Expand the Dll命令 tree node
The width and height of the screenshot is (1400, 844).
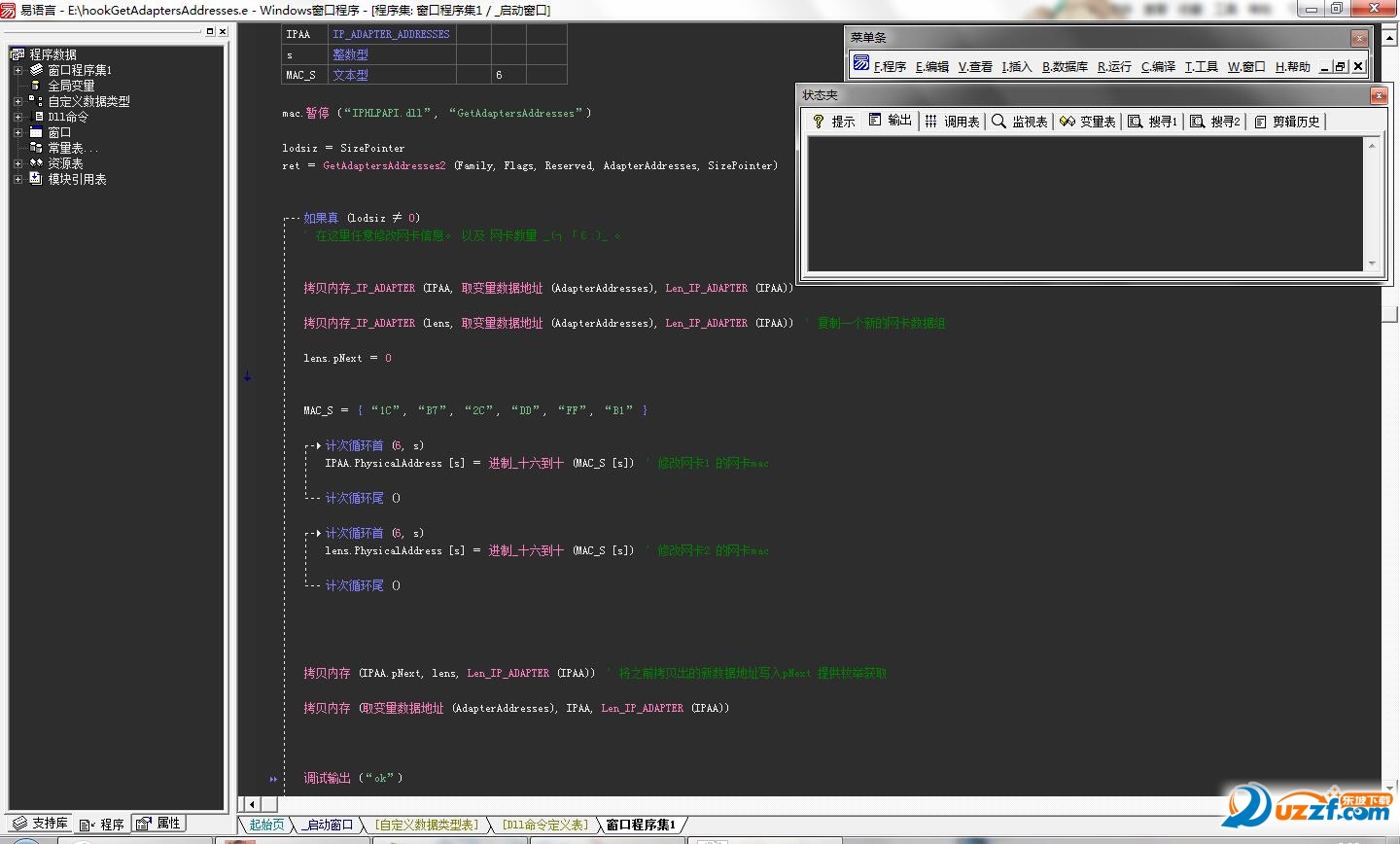(17, 117)
